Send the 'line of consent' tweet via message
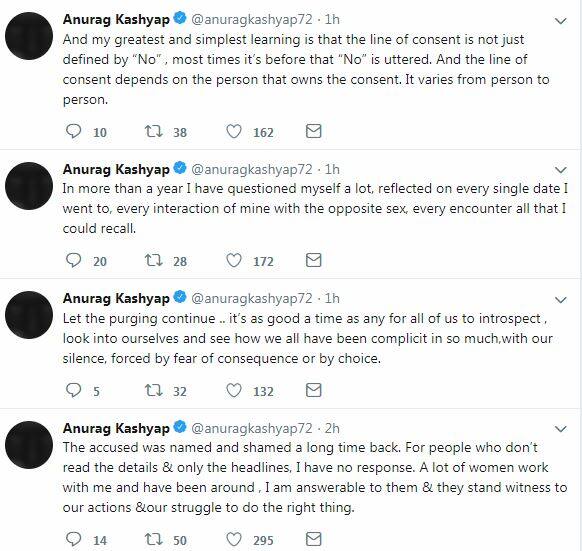The width and height of the screenshot is (582, 551). click(313, 131)
